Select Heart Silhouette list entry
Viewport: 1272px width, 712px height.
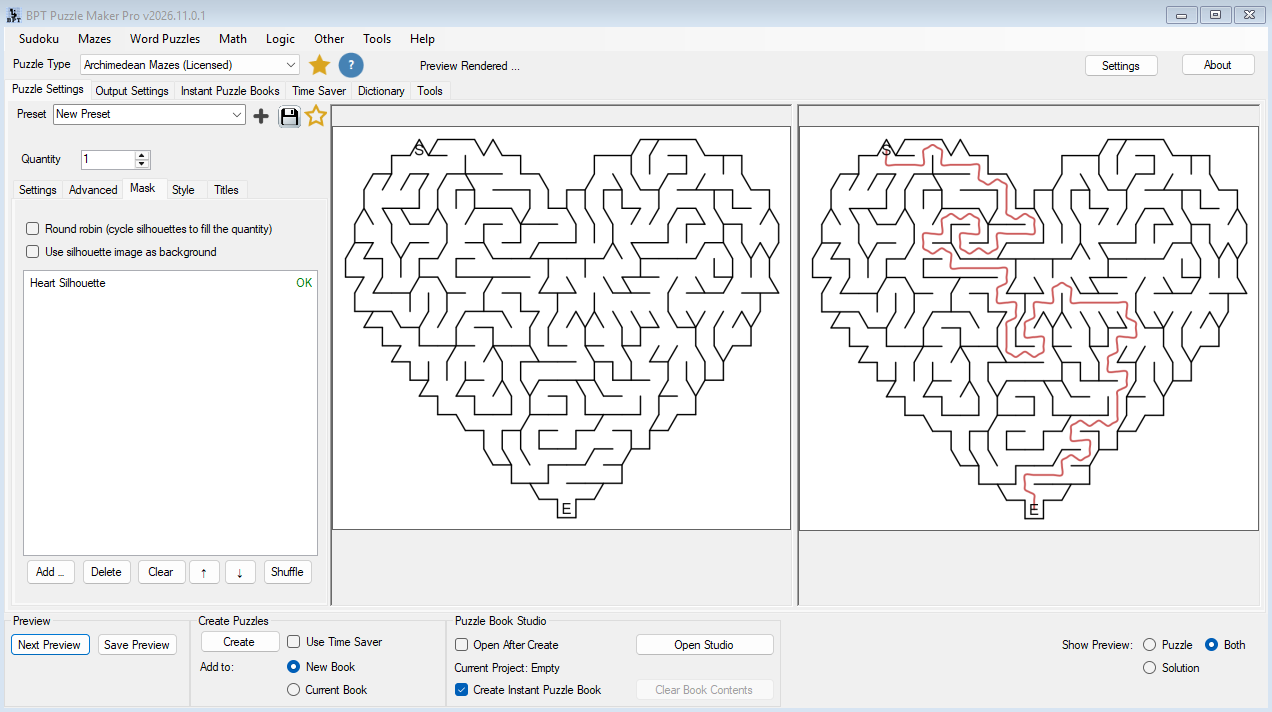pyautogui.click(x=170, y=283)
